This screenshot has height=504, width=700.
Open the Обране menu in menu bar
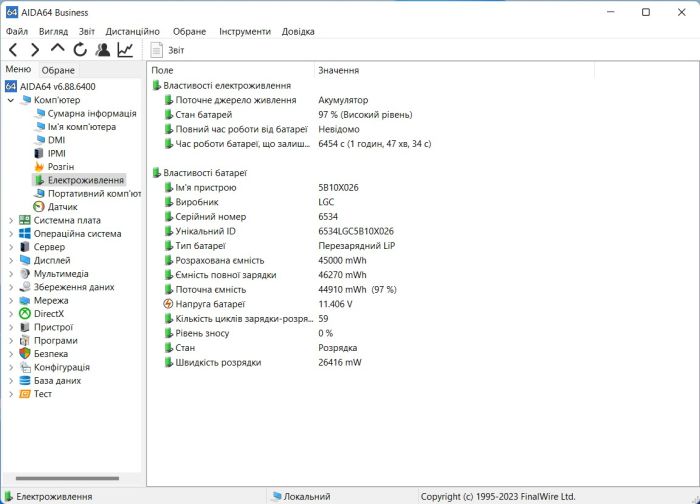coord(189,32)
